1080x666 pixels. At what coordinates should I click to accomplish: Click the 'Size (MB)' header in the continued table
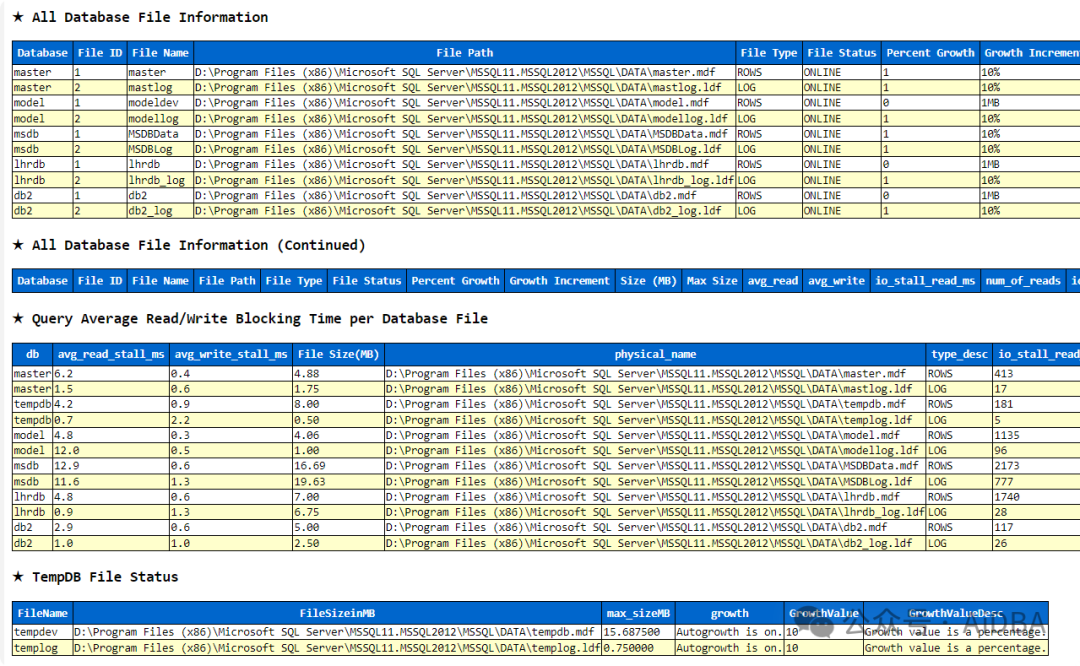click(648, 281)
